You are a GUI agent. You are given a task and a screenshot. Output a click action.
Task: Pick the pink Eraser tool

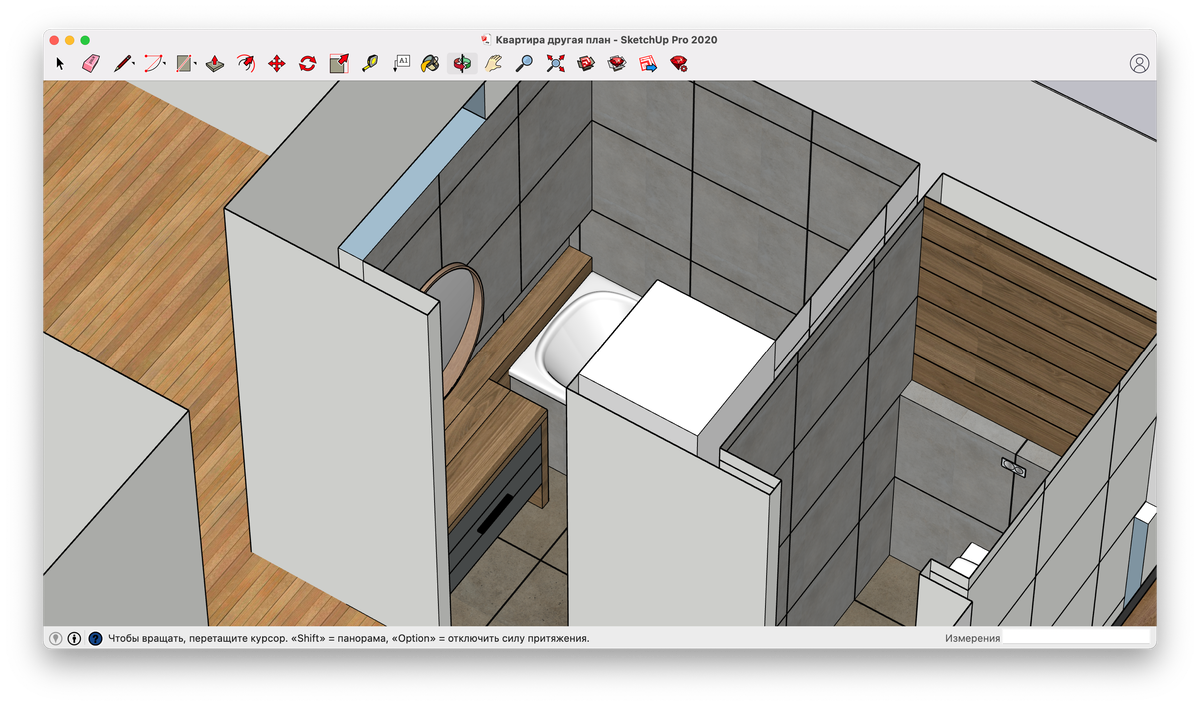tap(90, 63)
